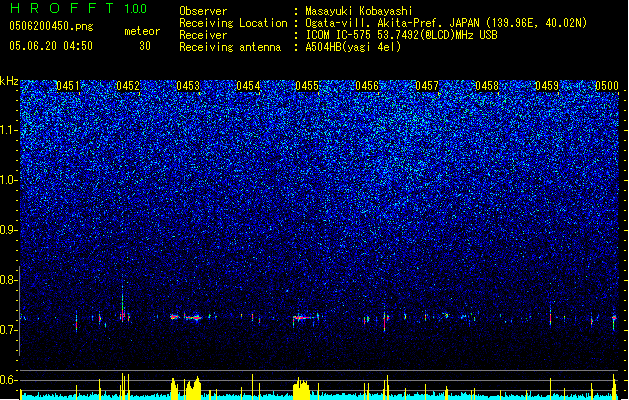
Task: Click the 0.9 frequency axis label
Action: (x=8, y=230)
